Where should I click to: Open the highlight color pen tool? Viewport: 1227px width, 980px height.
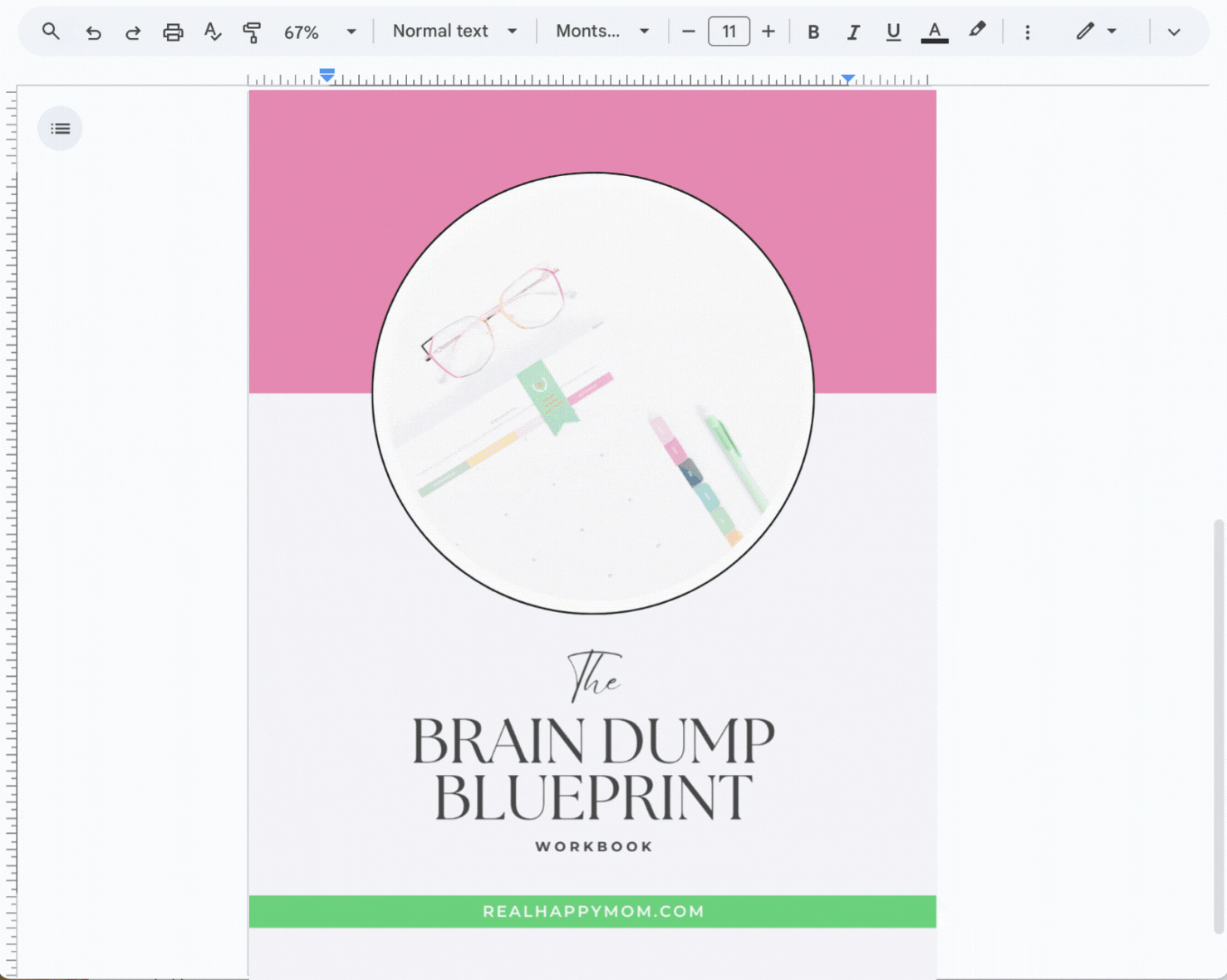coord(977,31)
